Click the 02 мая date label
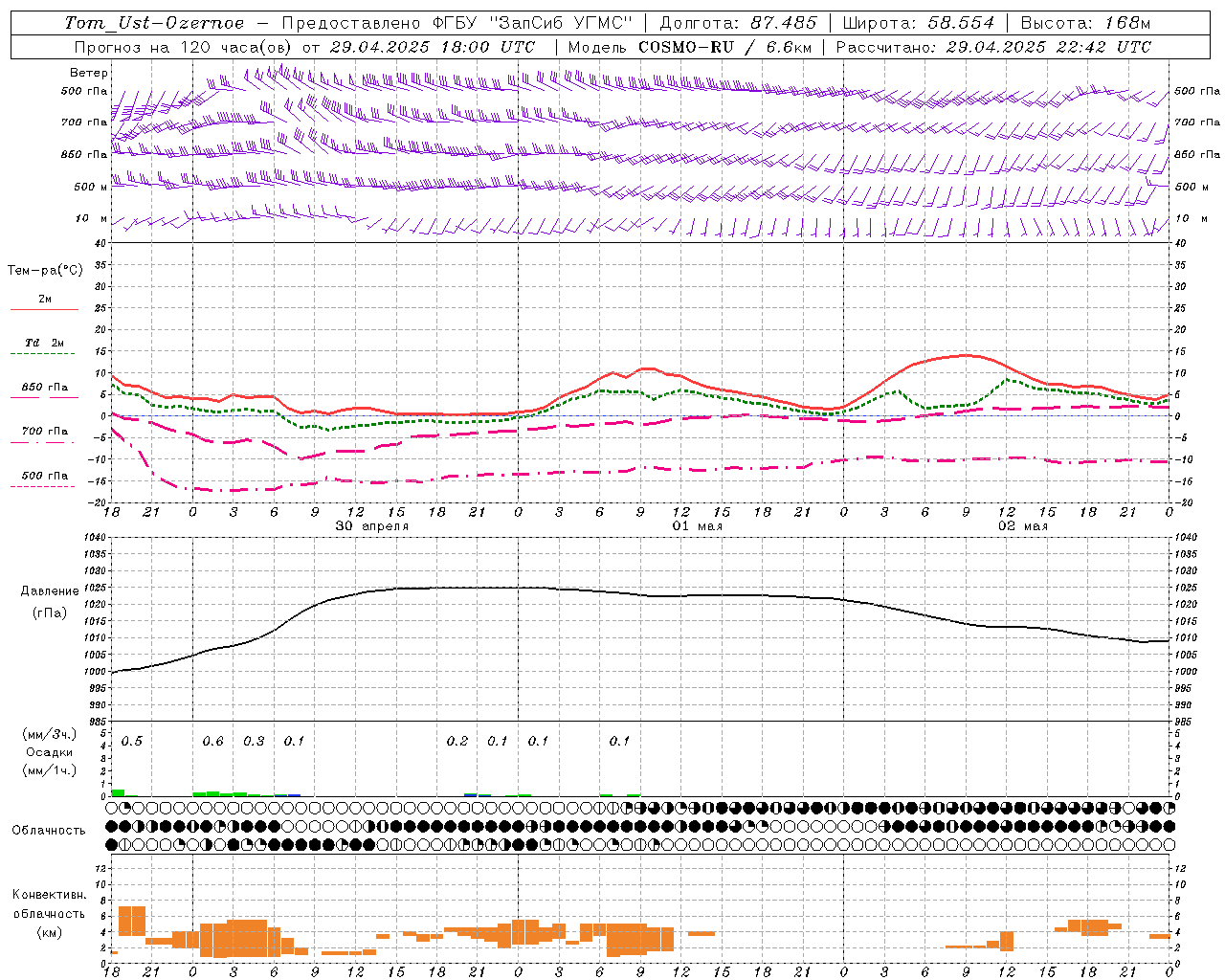The width and height of the screenshot is (1225, 980). 1023,526
